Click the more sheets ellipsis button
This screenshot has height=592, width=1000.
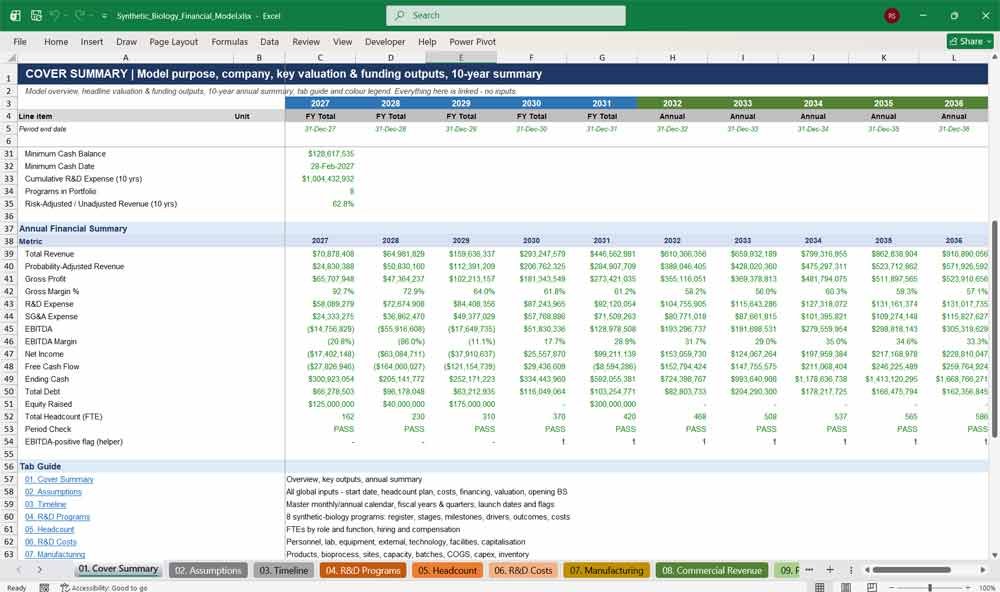pos(809,570)
